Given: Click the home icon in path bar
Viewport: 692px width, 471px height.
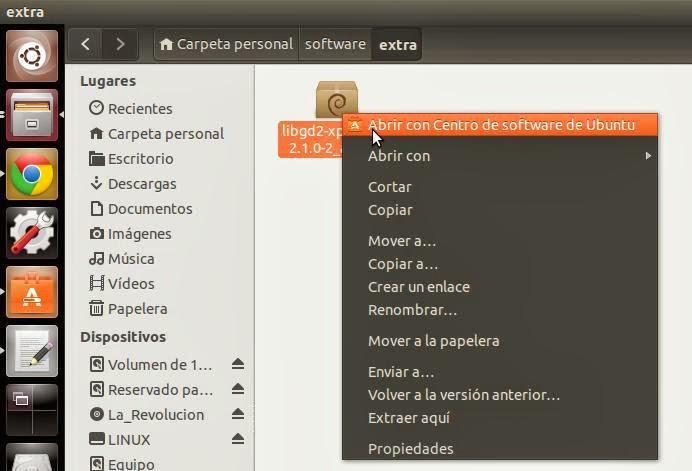Looking at the screenshot, I should pyautogui.click(x=166, y=44).
